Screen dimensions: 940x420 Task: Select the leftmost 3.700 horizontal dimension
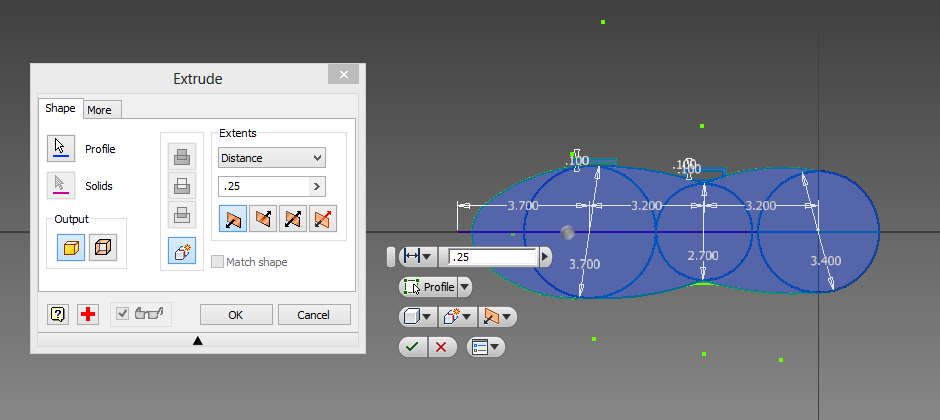tap(523, 206)
